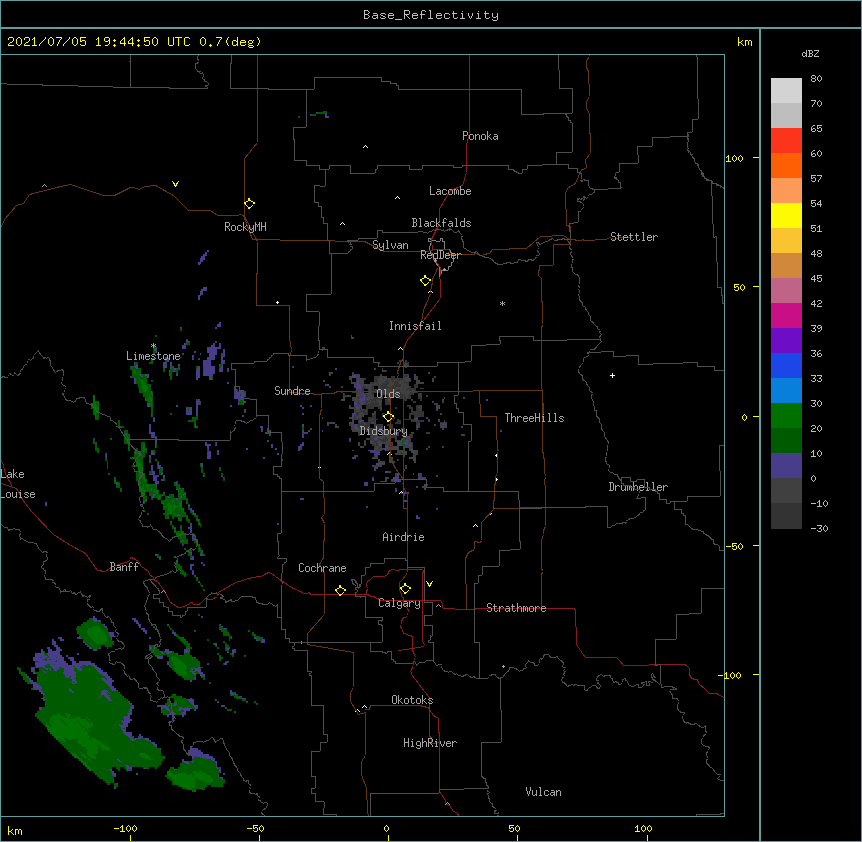The image size is (862, 842).
Task: Click the yellow station marker near RockyMH
Action: (x=249, y=203)
